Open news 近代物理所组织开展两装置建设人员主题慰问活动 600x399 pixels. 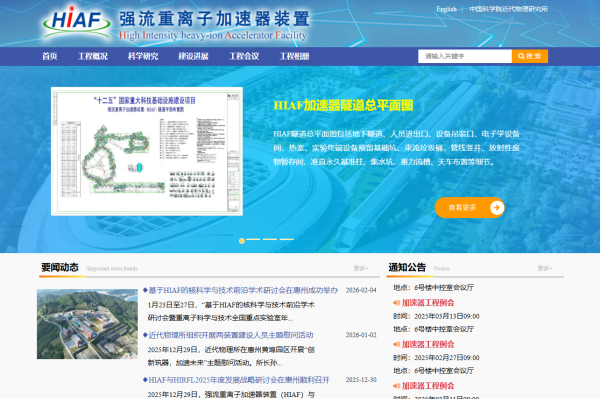click(231, 335)
